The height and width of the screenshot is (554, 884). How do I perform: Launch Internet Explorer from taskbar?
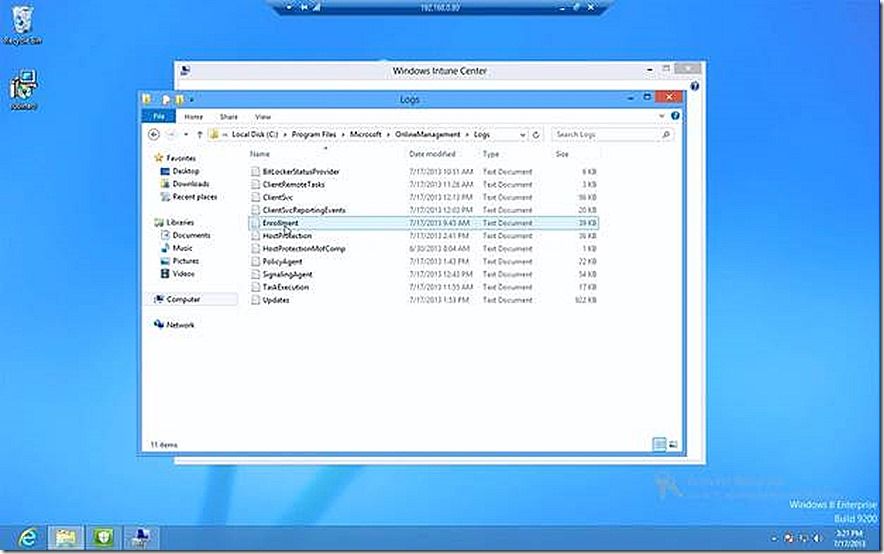28,538
